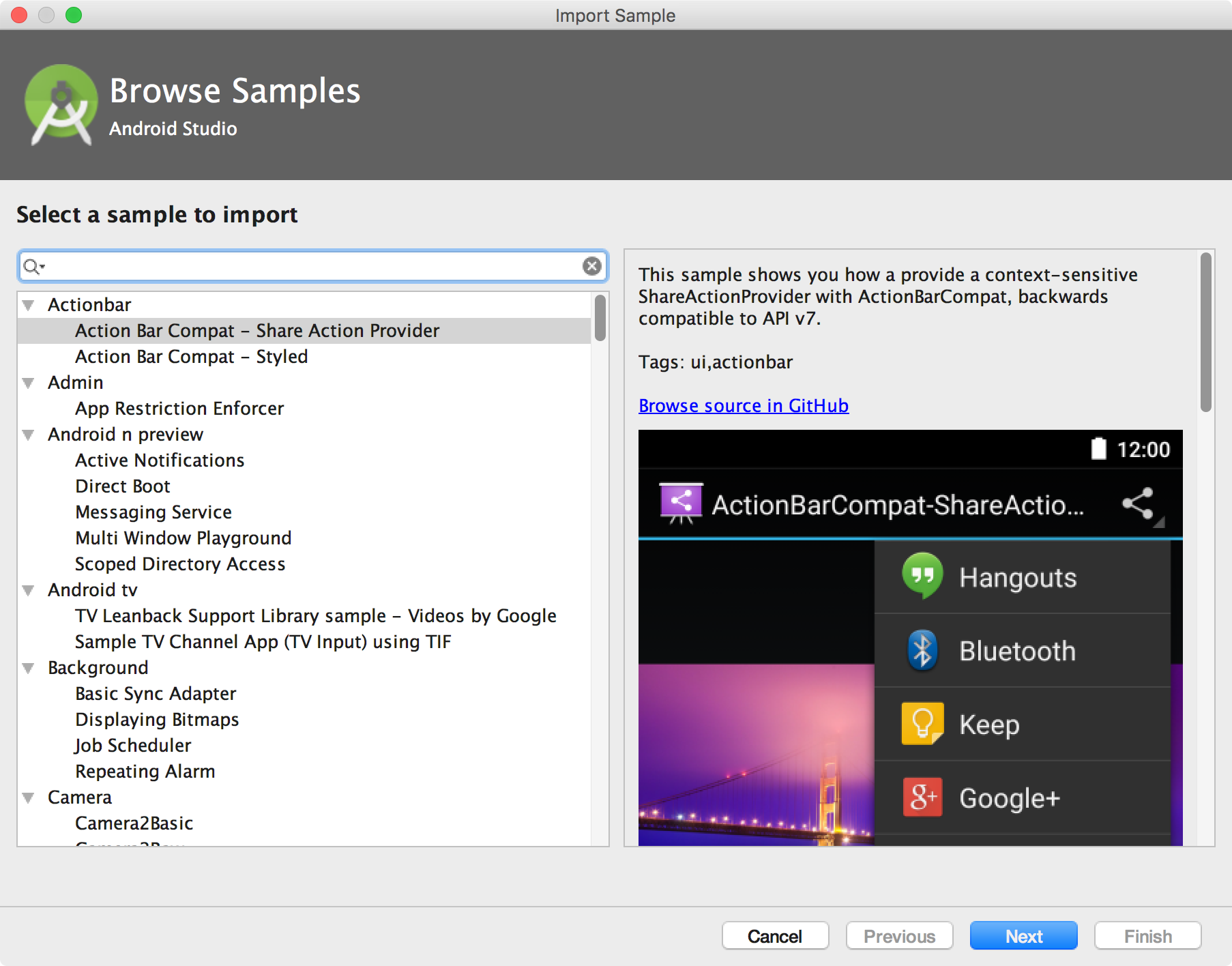This screenshot has height=966, width=1232.
Task: Collapse the Camera category
Action: point(28,797)
